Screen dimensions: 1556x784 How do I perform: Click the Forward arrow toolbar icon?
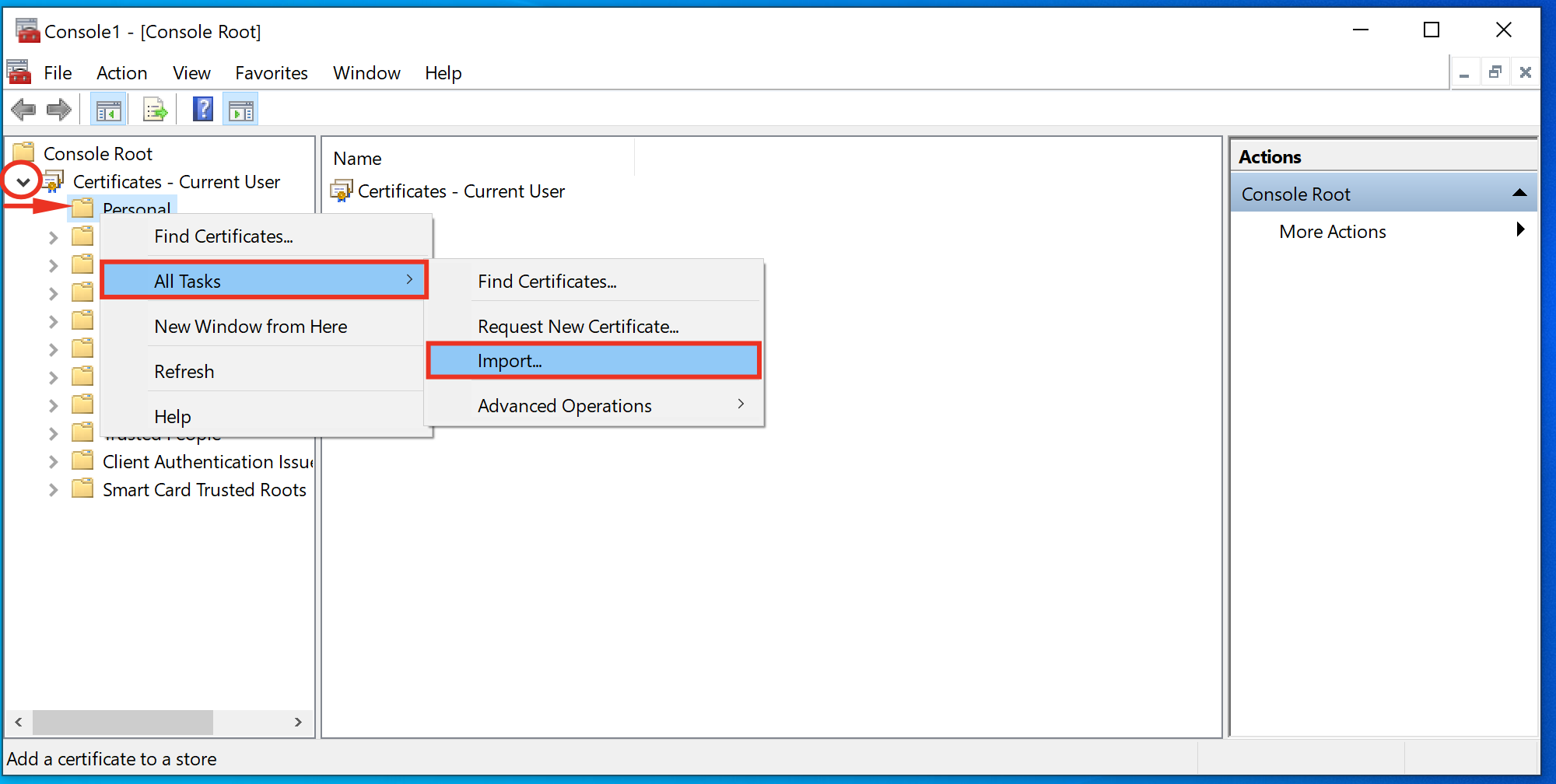59,110
